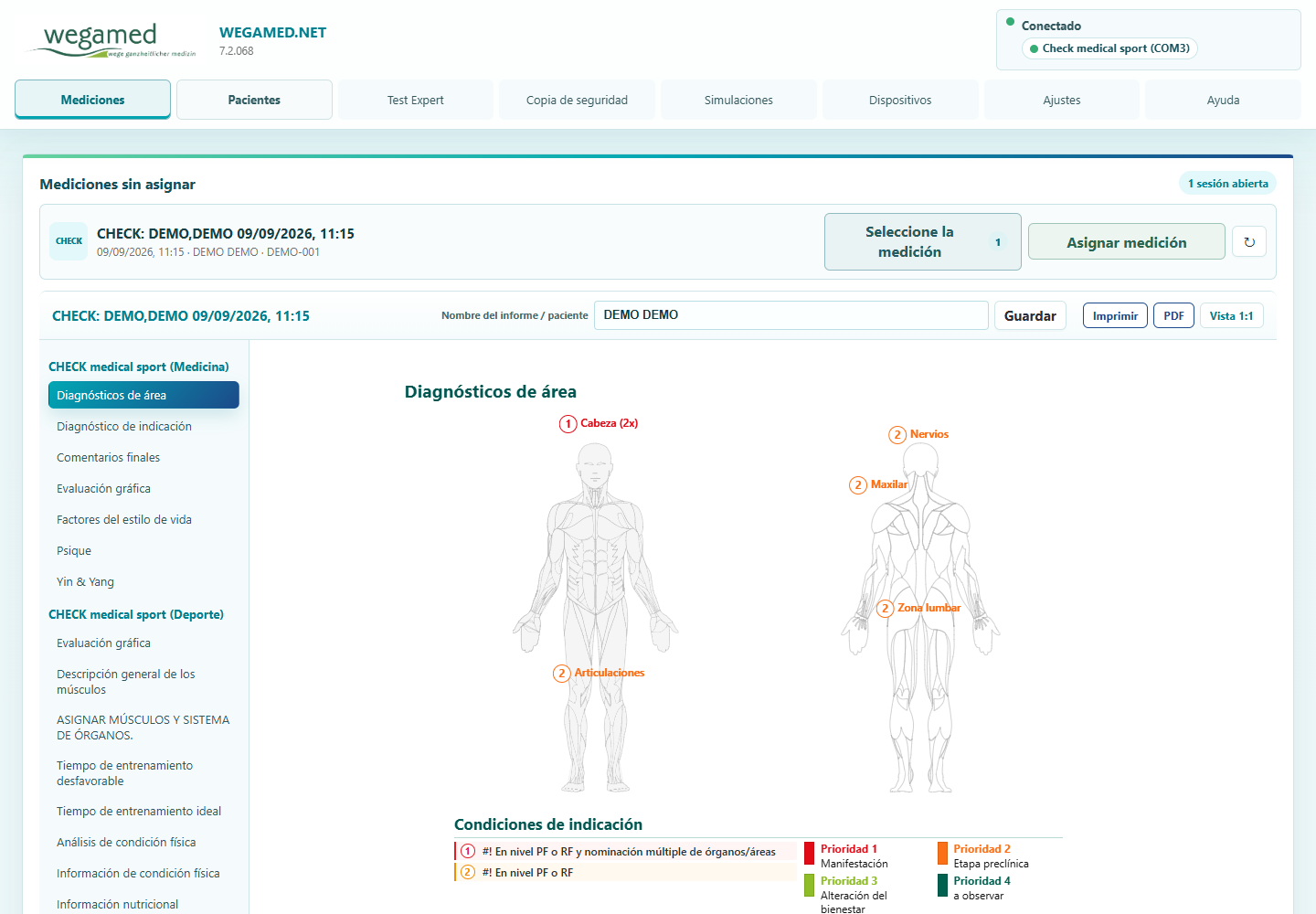The width and height of the screenshot is (1316, 914).
Task: Open Copia de seguridad tab
Action: click(x=577, y=100)
